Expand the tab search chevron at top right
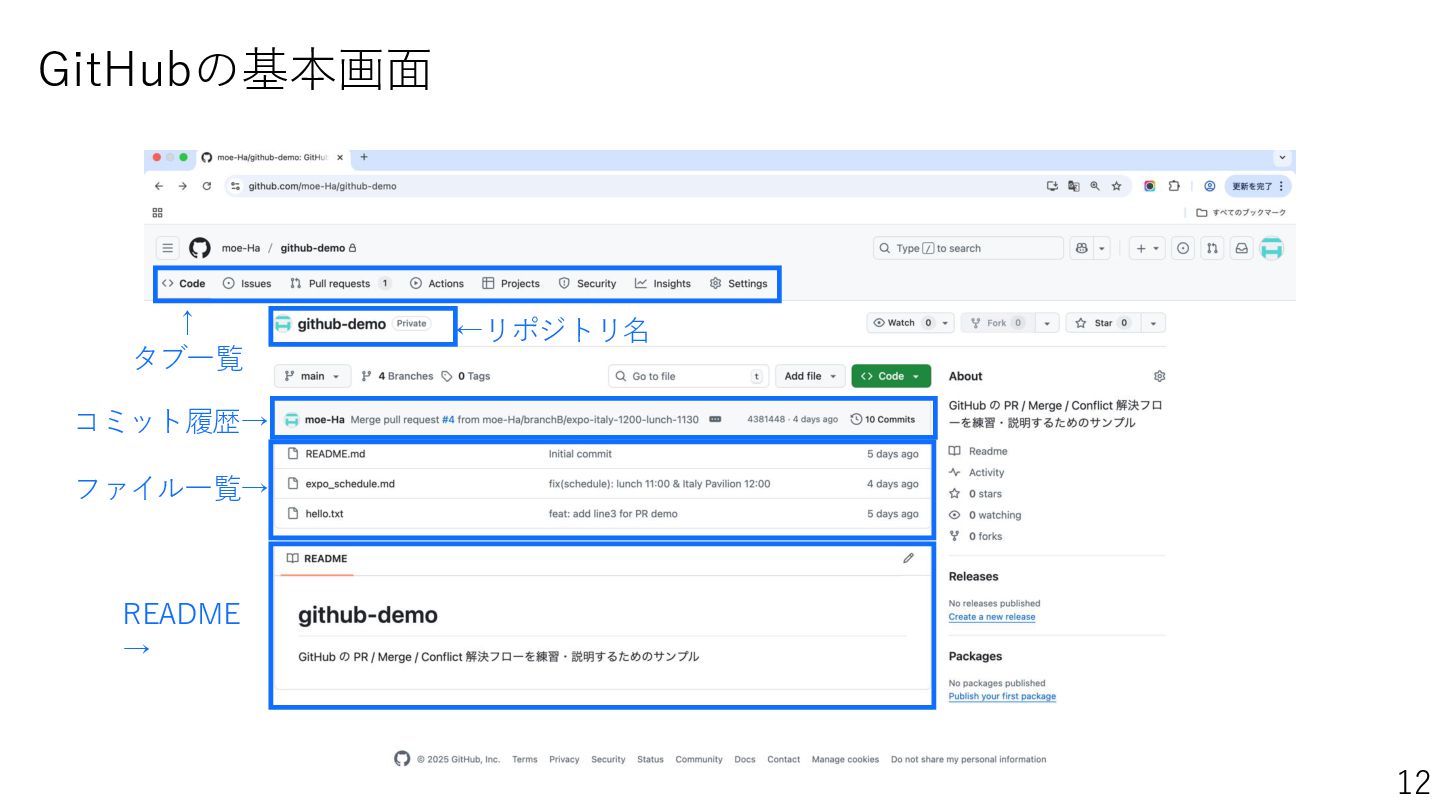This screenshot has width=1440, height=810. (1282, 158)
